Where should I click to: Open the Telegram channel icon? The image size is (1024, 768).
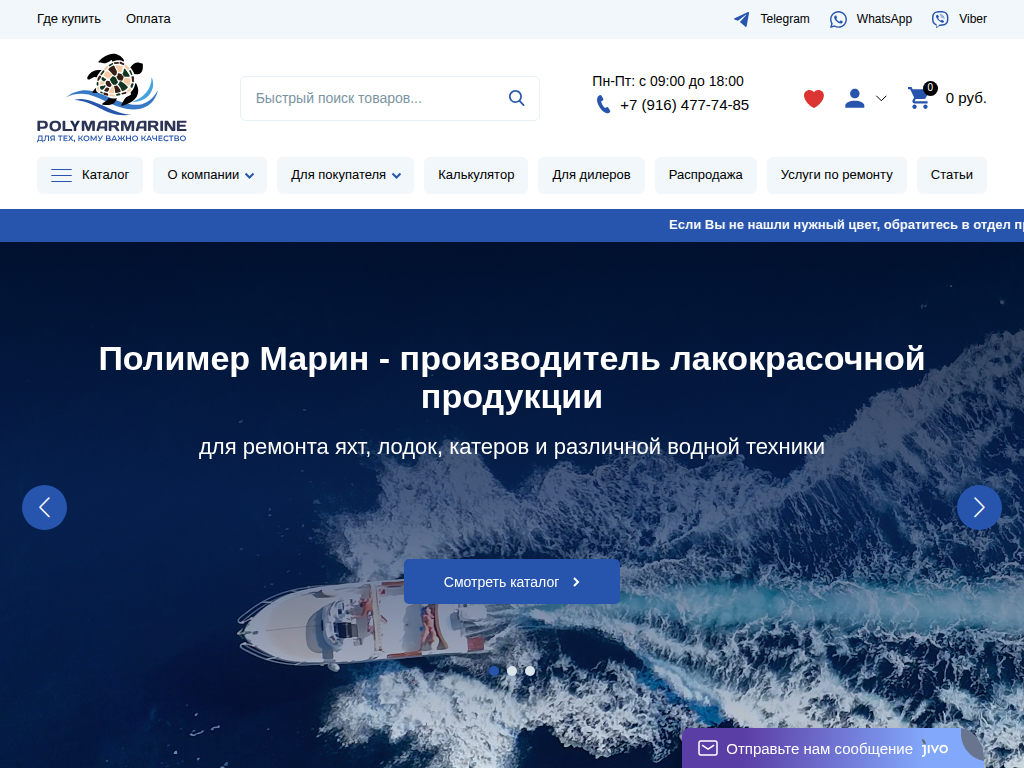click(x=741, y=18)
